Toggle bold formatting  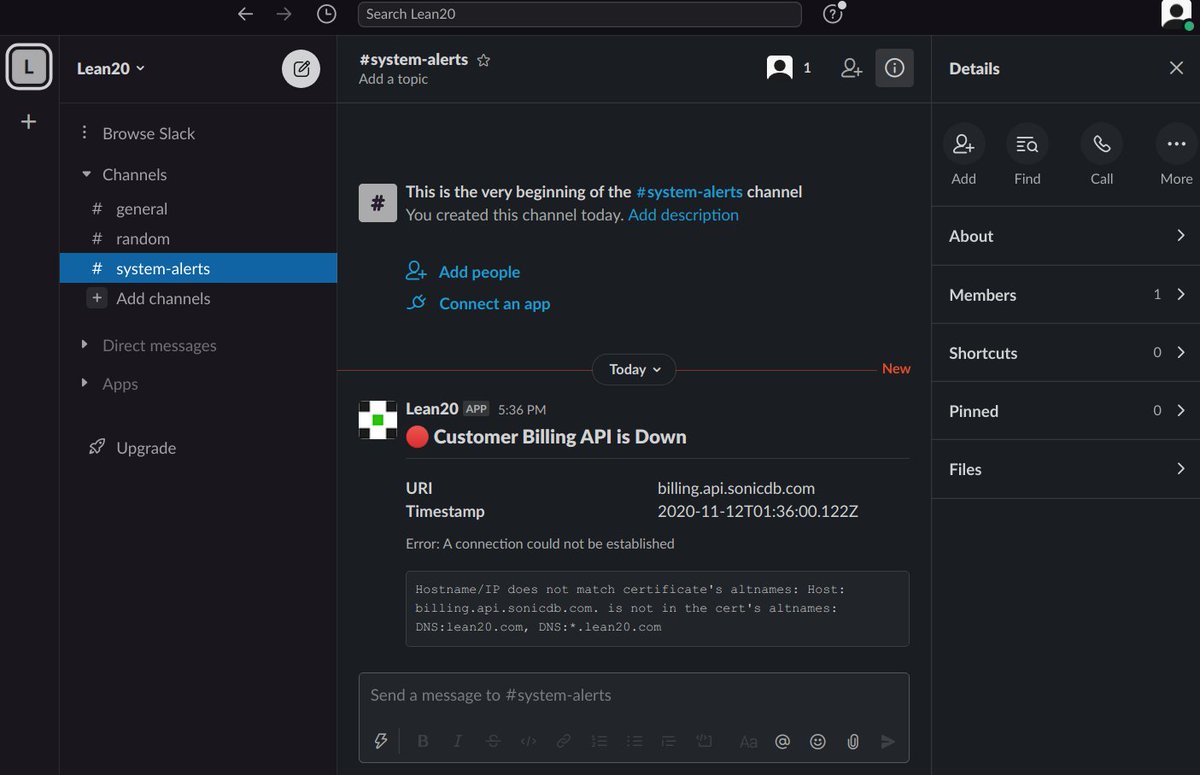pyautogui.click(x=423, y=741)
